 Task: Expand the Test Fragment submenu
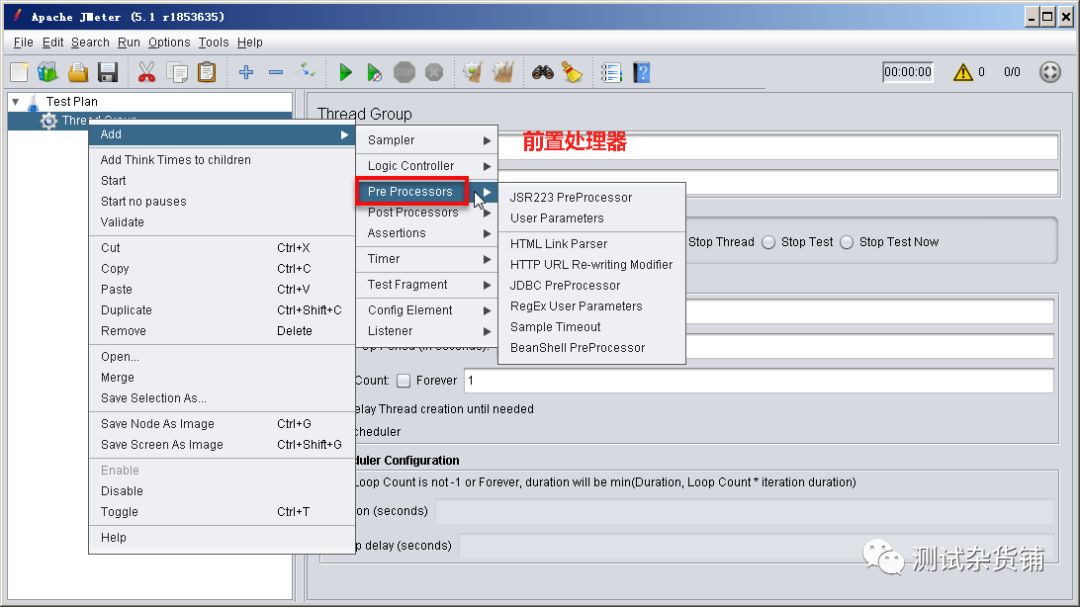[x=427, y=285]
